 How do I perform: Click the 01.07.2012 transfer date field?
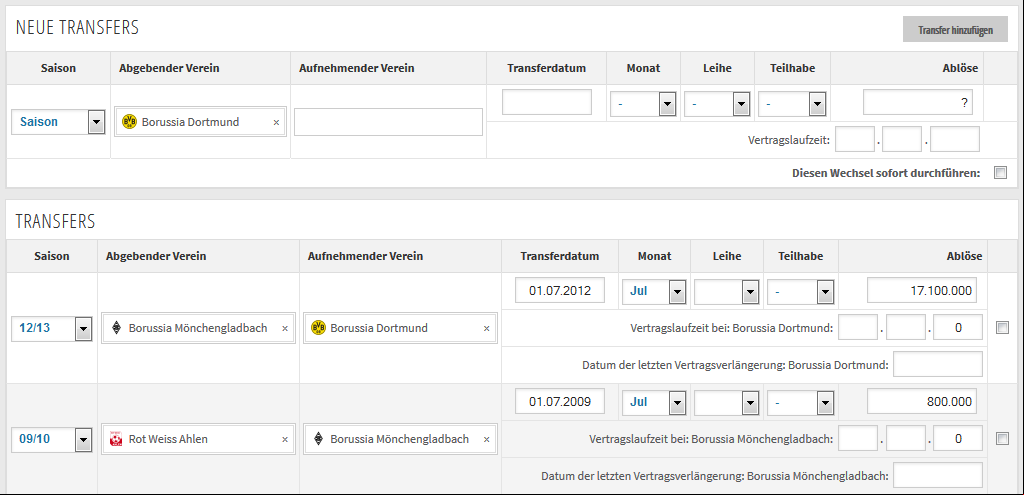coord(560,291)
